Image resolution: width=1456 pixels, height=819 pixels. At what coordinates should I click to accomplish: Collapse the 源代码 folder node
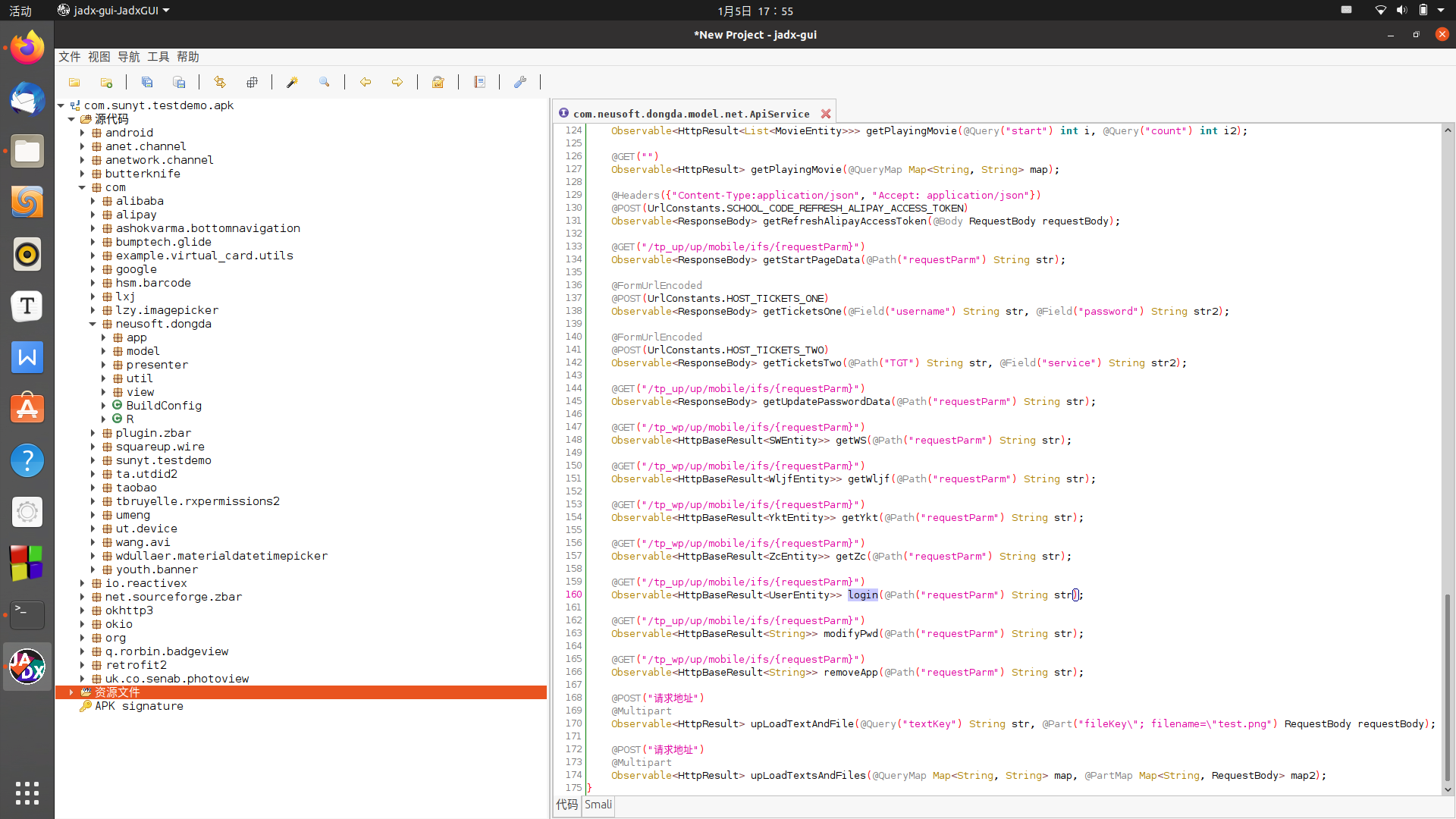point(71,119)
